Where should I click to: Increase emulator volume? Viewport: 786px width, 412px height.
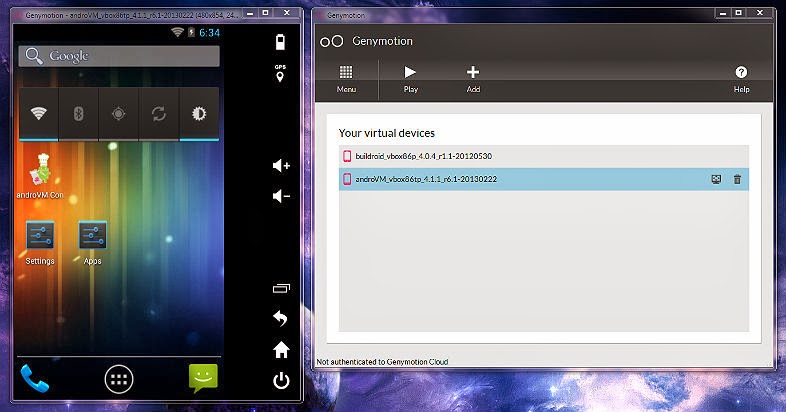[281, 165]
